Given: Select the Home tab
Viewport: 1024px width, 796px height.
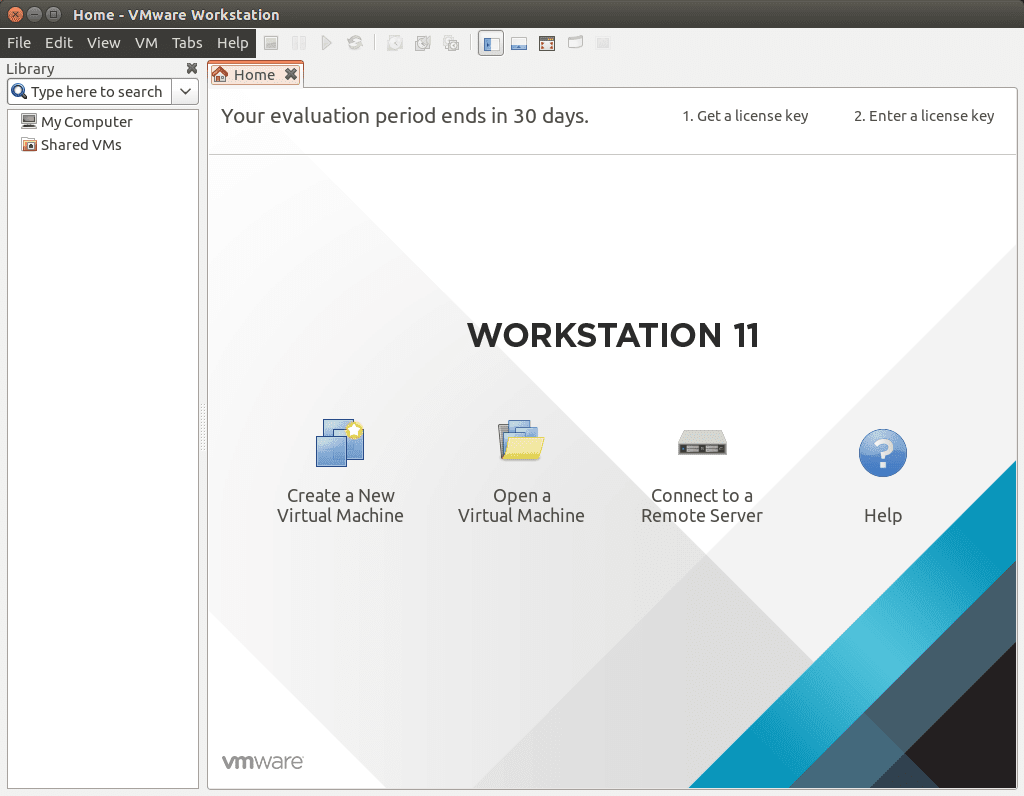Looking at the screenshot, I should pyautogui.click(x=255, y=74).
